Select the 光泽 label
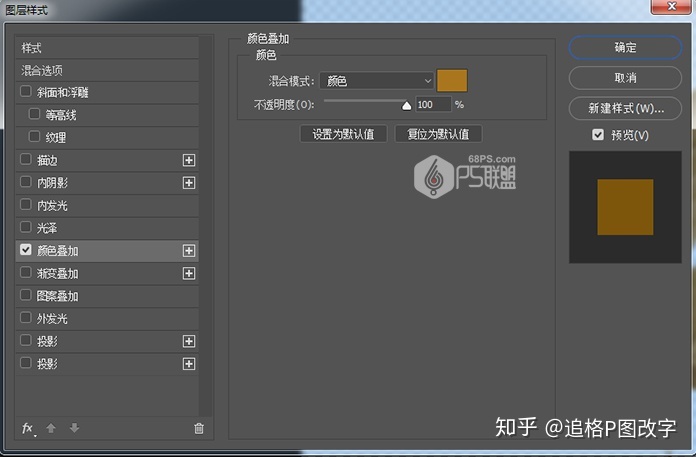The width and height of the screenshot is (696, 457). point(47,228)
